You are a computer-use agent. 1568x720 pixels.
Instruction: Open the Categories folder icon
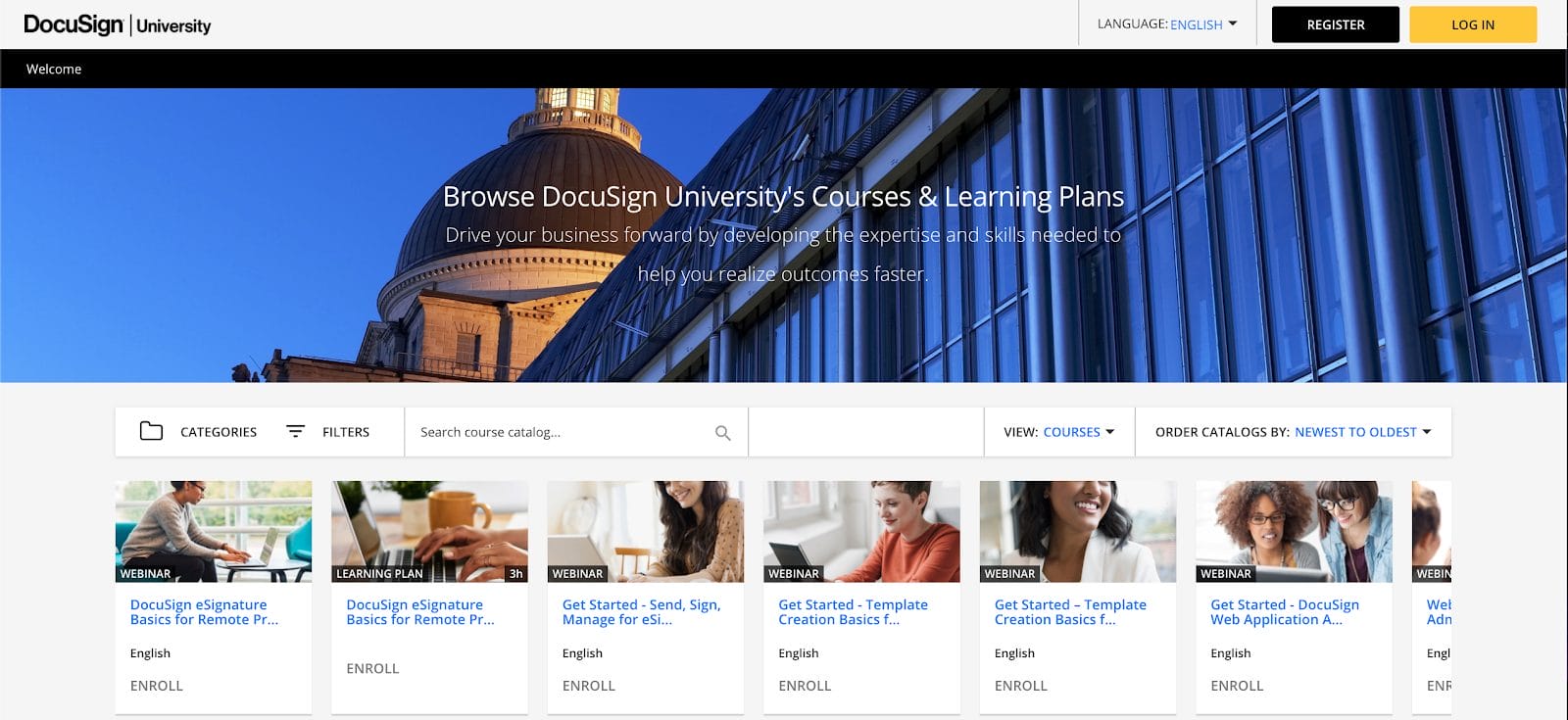click(x=151, y=431)
